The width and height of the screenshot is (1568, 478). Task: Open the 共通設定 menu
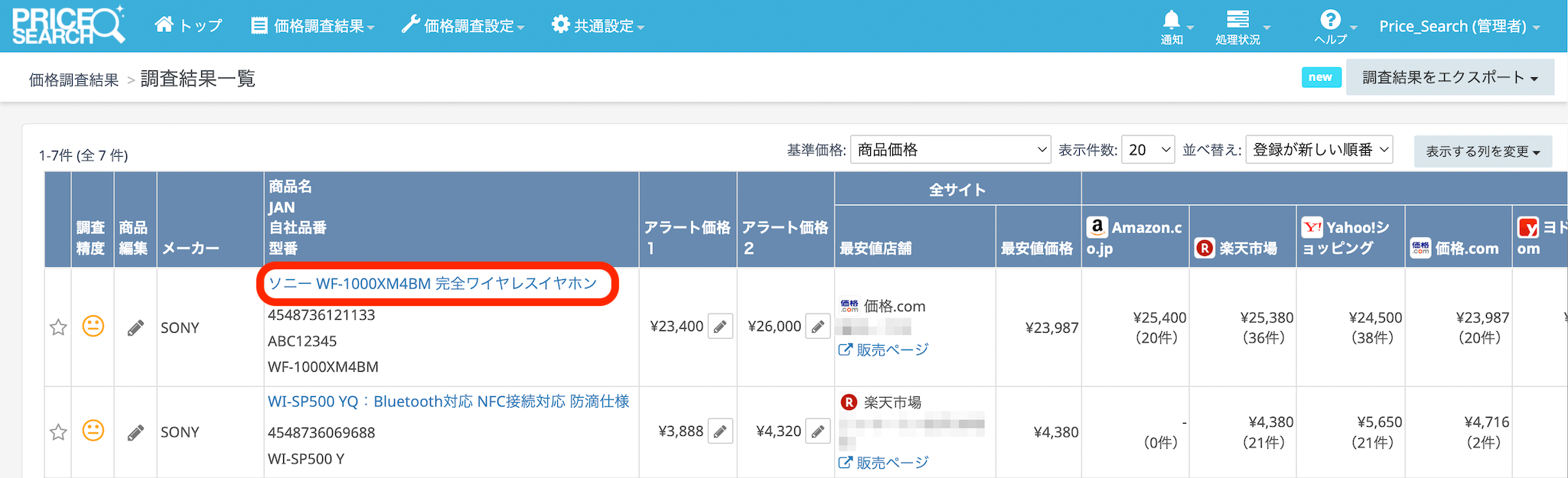tap(598, 26)
